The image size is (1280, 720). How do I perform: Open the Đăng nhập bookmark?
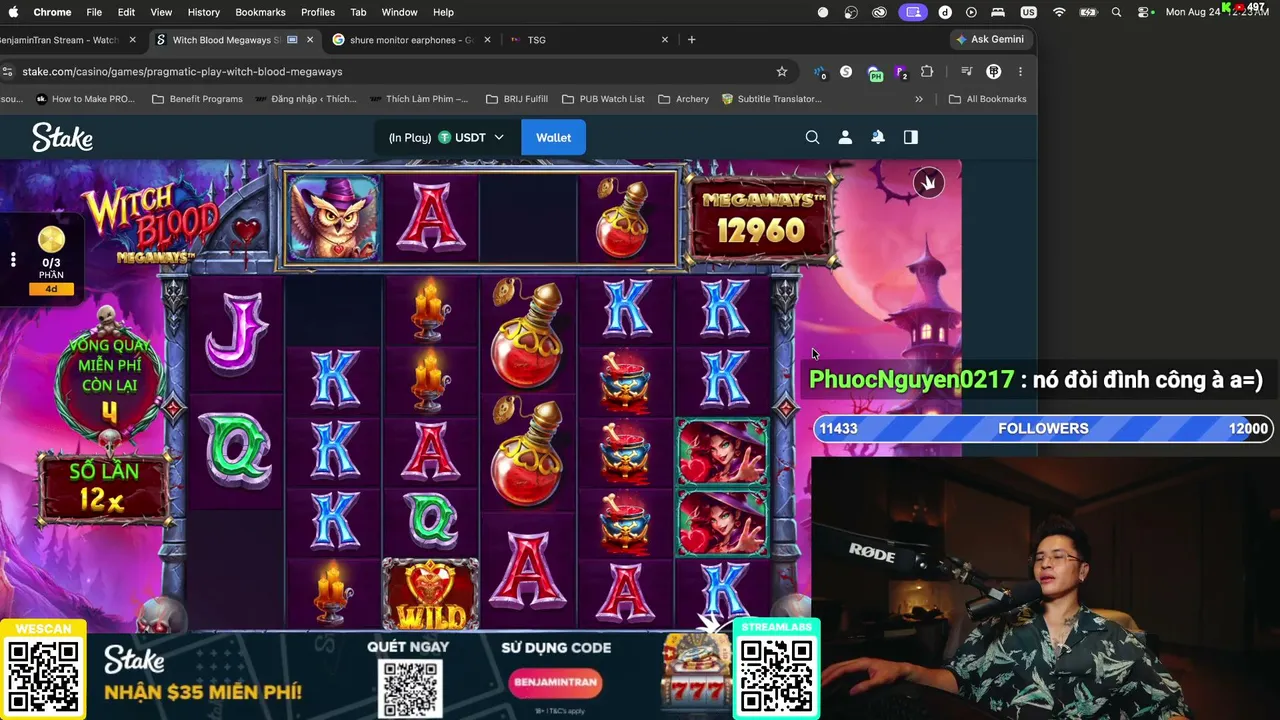pyautogui.click(x=306, y=99)
